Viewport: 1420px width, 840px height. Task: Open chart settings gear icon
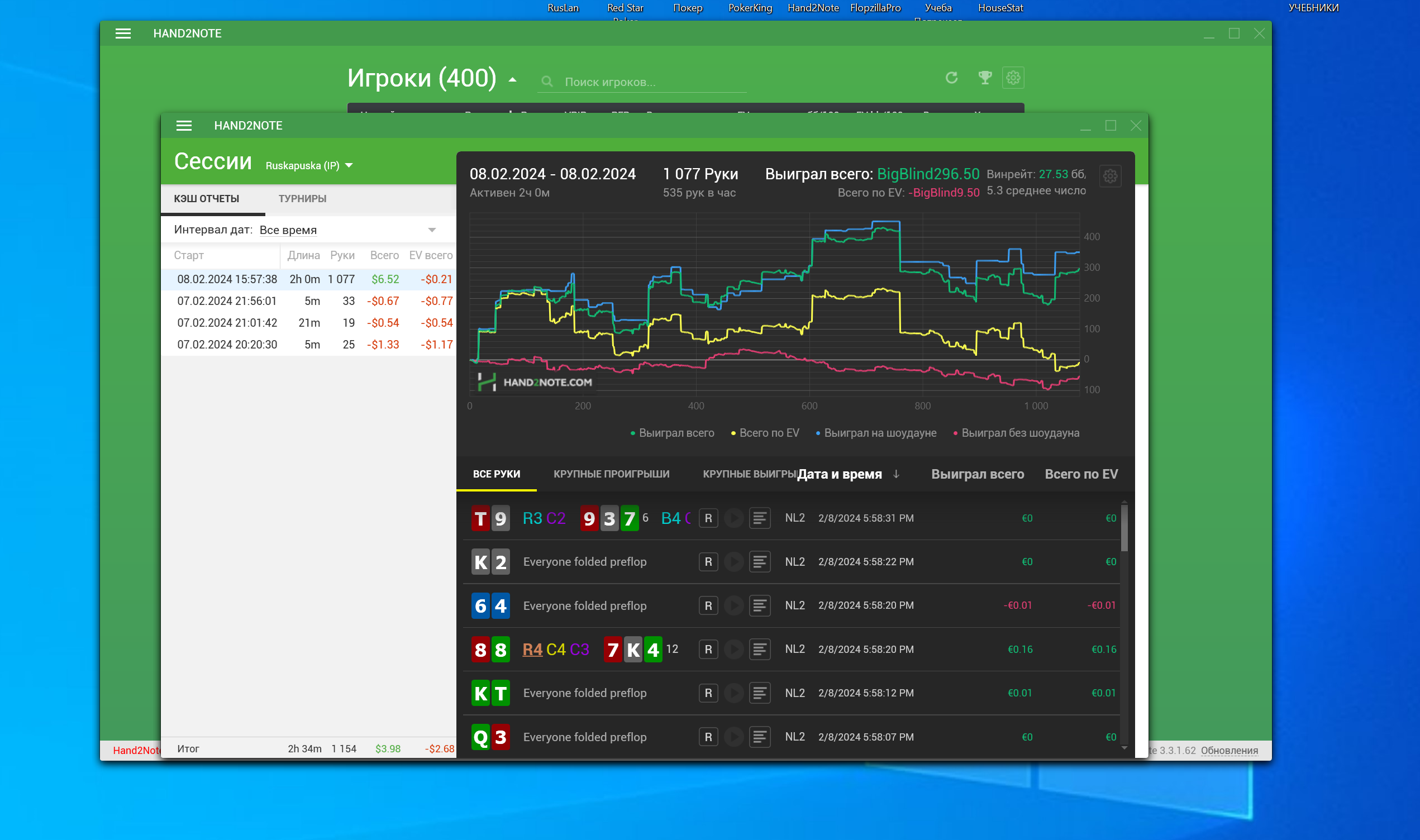1110,176
